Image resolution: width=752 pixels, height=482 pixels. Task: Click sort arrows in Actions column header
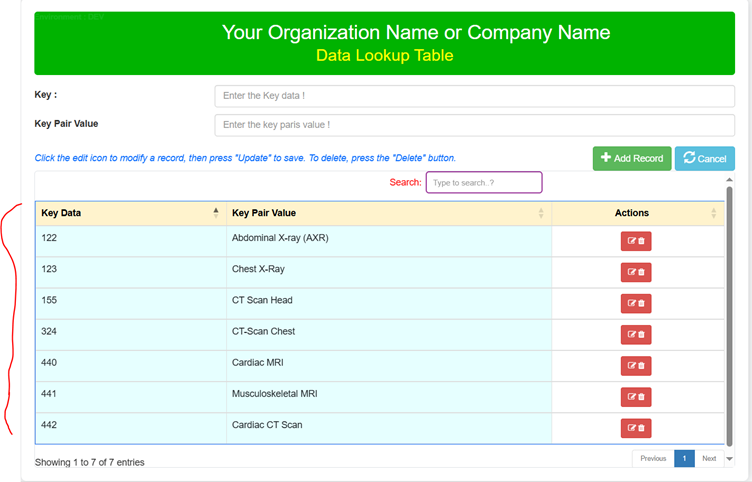(714, 213)
